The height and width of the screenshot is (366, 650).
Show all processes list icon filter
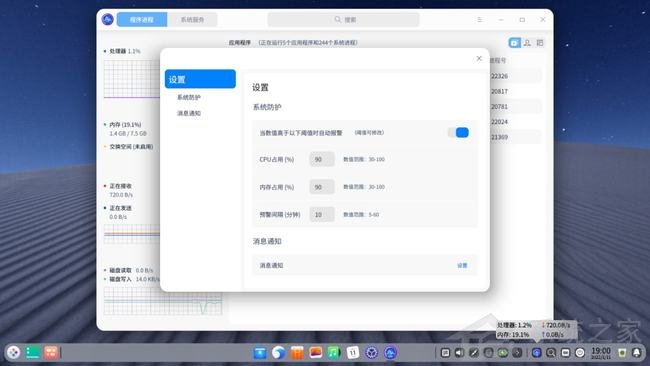coord(540,43)
